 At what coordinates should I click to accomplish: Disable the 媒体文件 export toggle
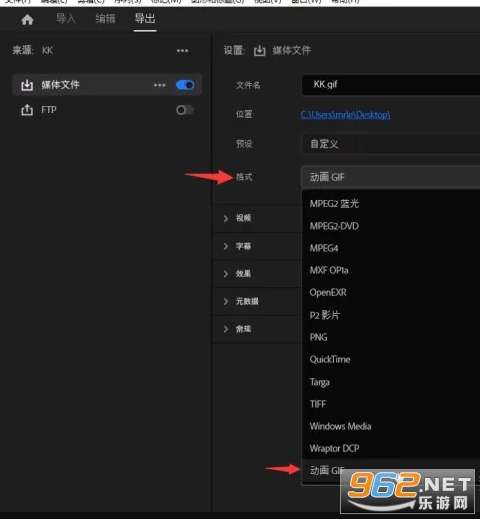pyautogui.click(x=185, y=85)
